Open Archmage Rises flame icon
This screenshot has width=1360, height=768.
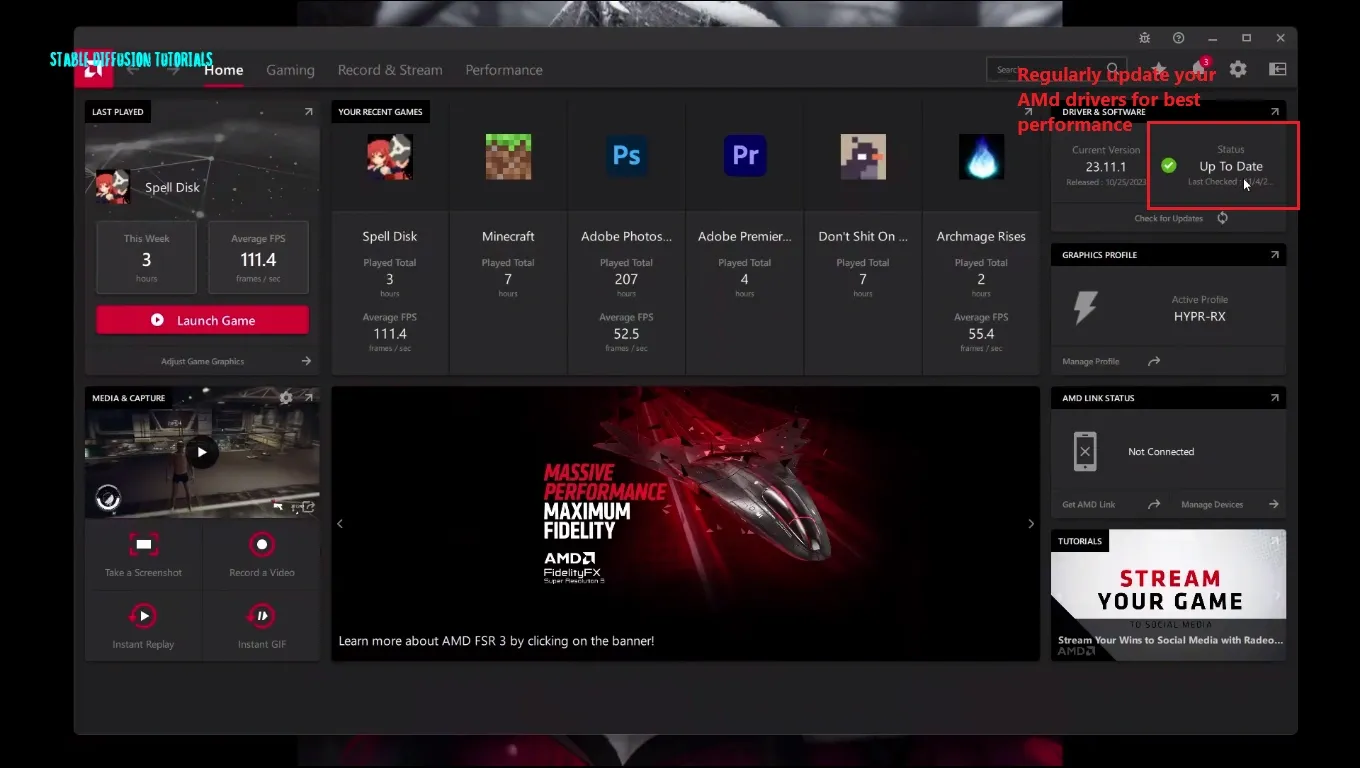click(x=981, y=157)
